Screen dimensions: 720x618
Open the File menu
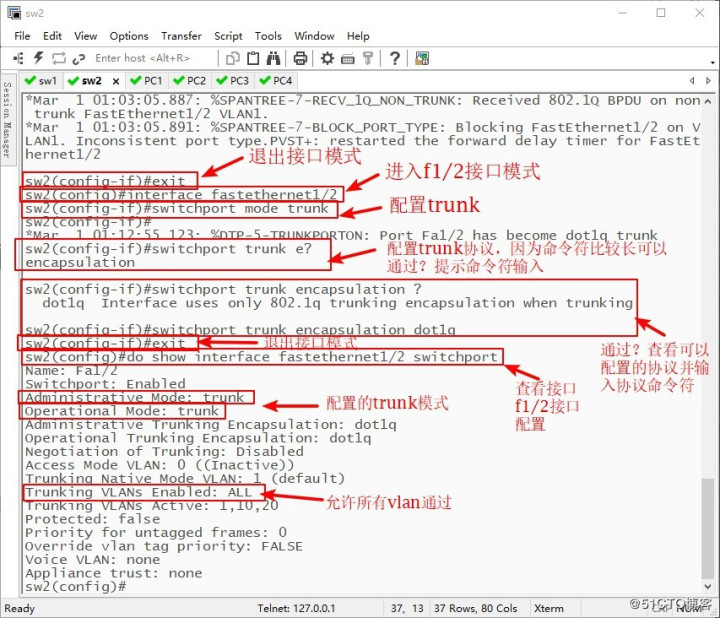[x=22, y=36]
